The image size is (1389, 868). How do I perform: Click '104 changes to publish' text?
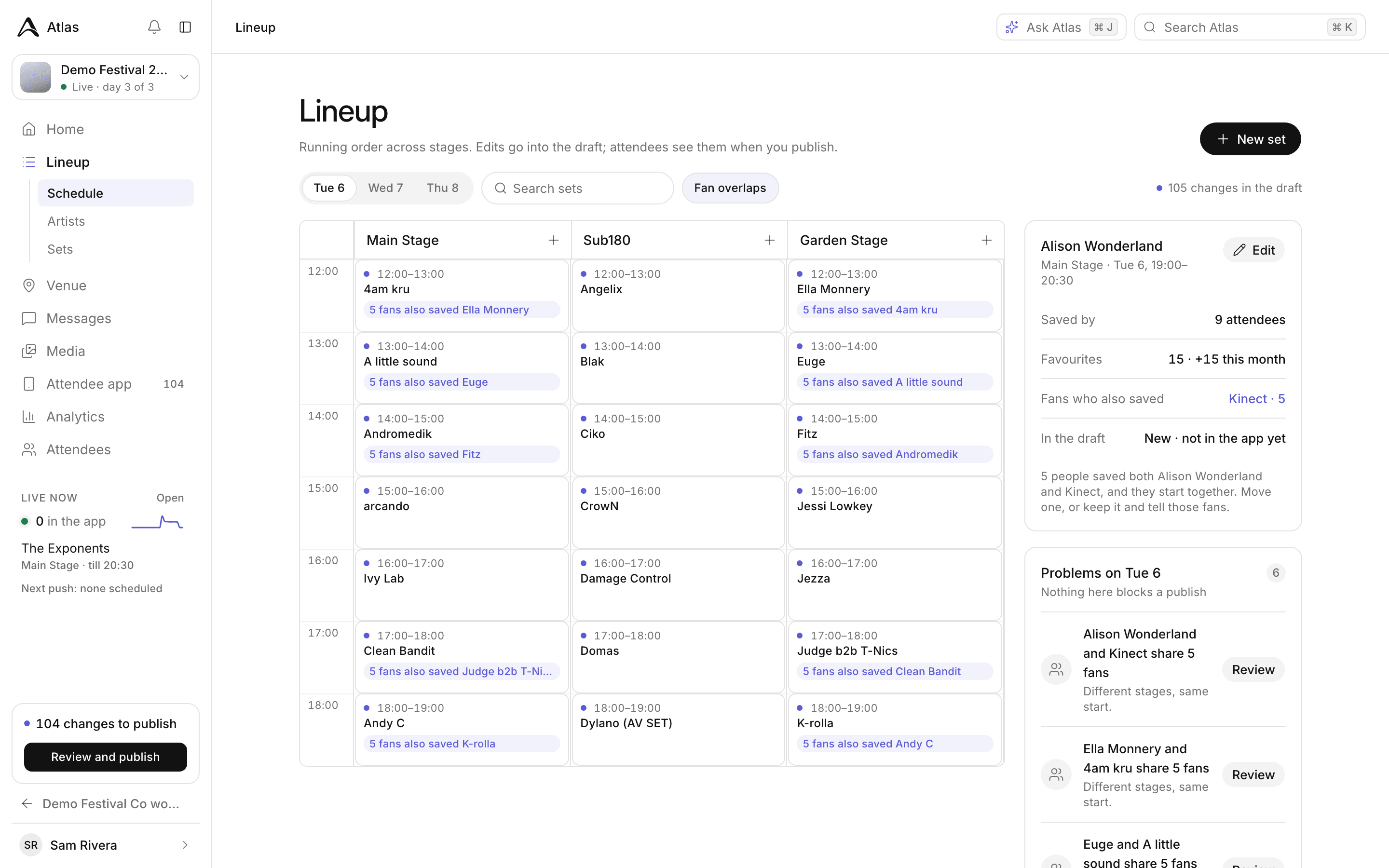(x=106, y=723)
